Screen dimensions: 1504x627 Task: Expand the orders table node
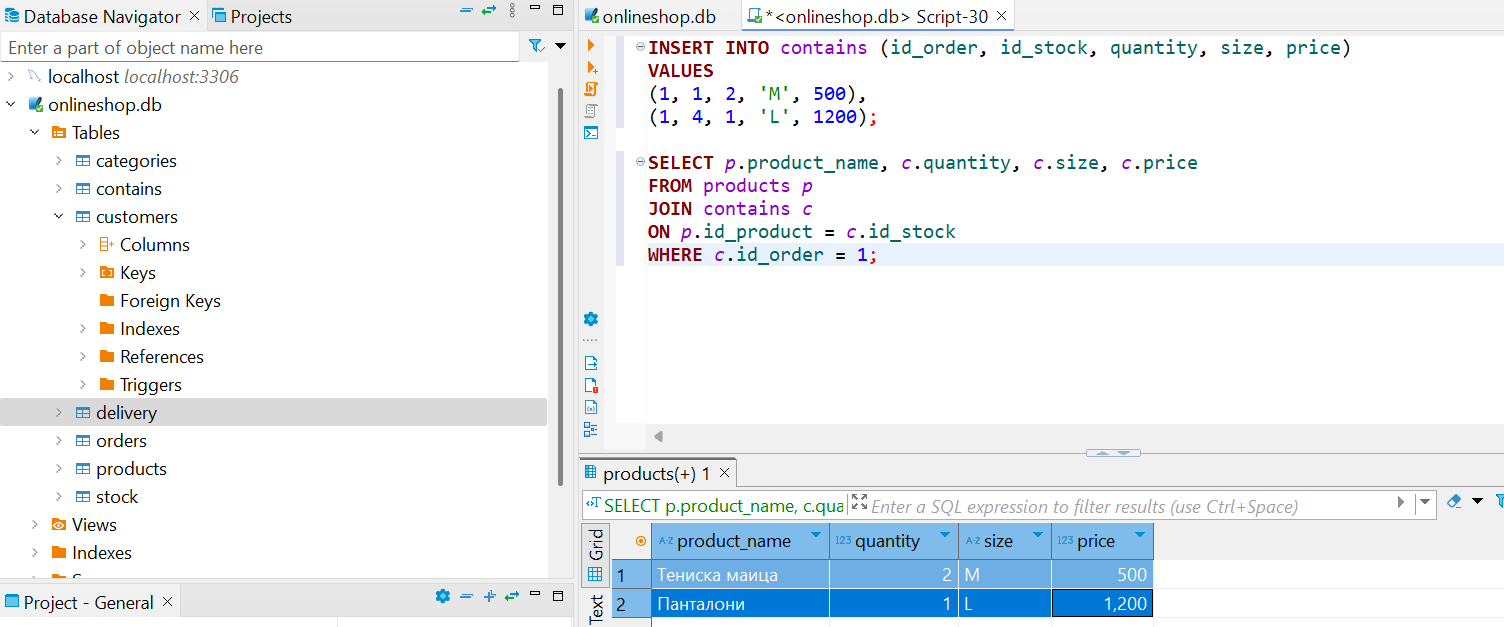[59, 441]
